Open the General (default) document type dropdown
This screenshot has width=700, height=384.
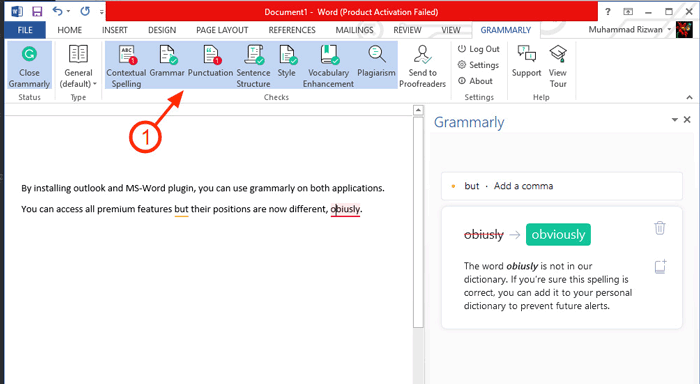(78, 66)
